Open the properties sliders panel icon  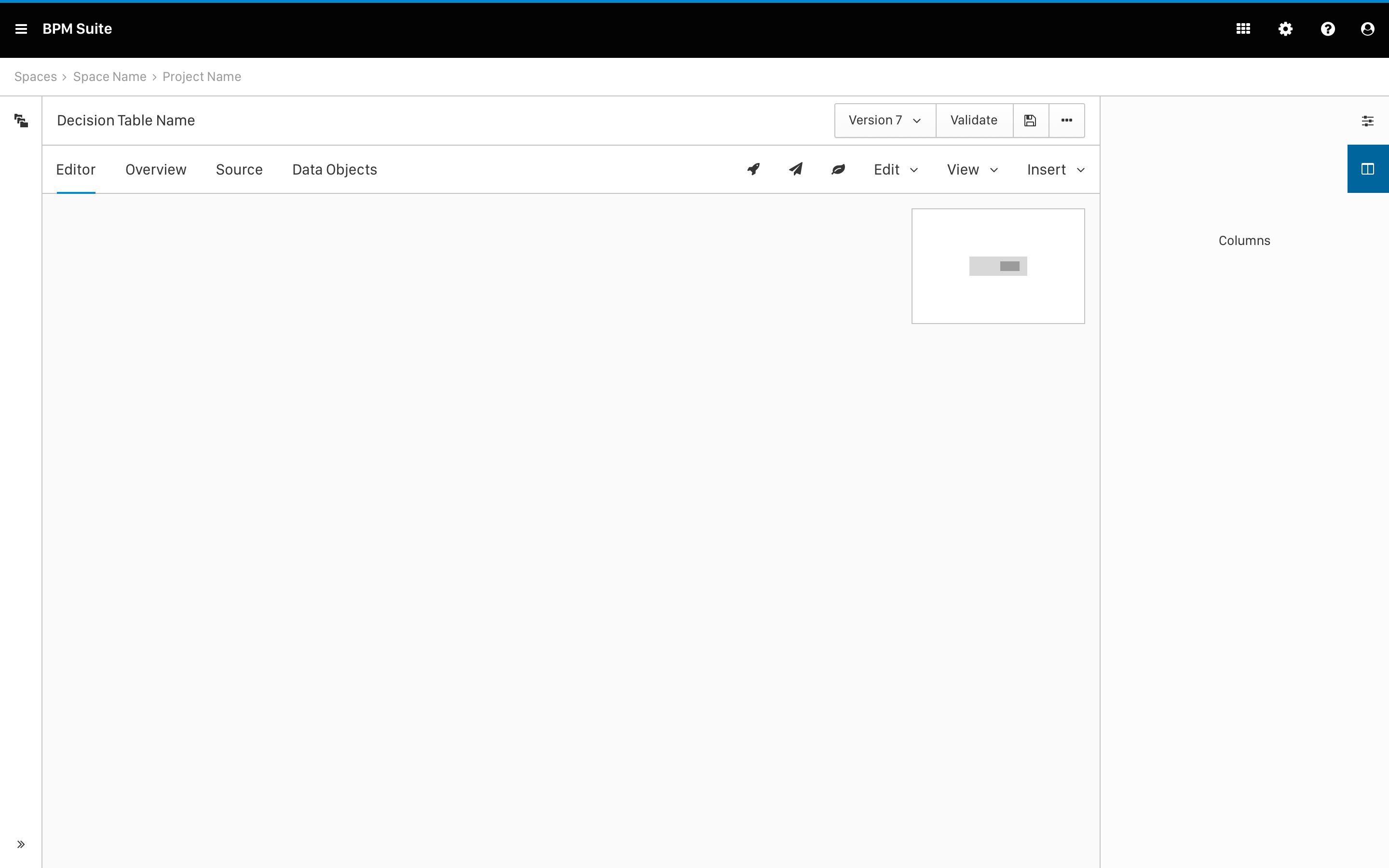click(1368, 121)
